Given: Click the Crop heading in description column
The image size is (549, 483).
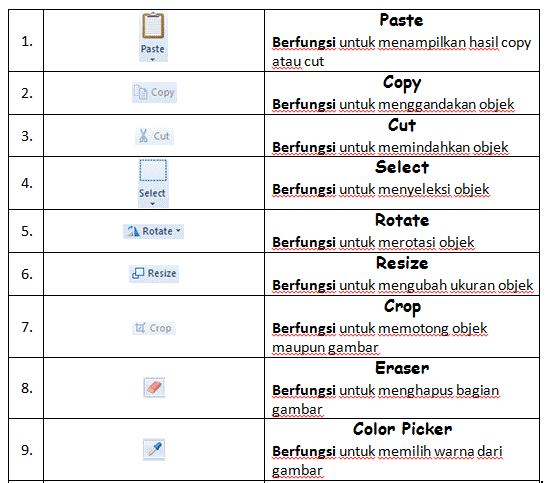Looking at the screenshot, I should click(x=402, y=307).
